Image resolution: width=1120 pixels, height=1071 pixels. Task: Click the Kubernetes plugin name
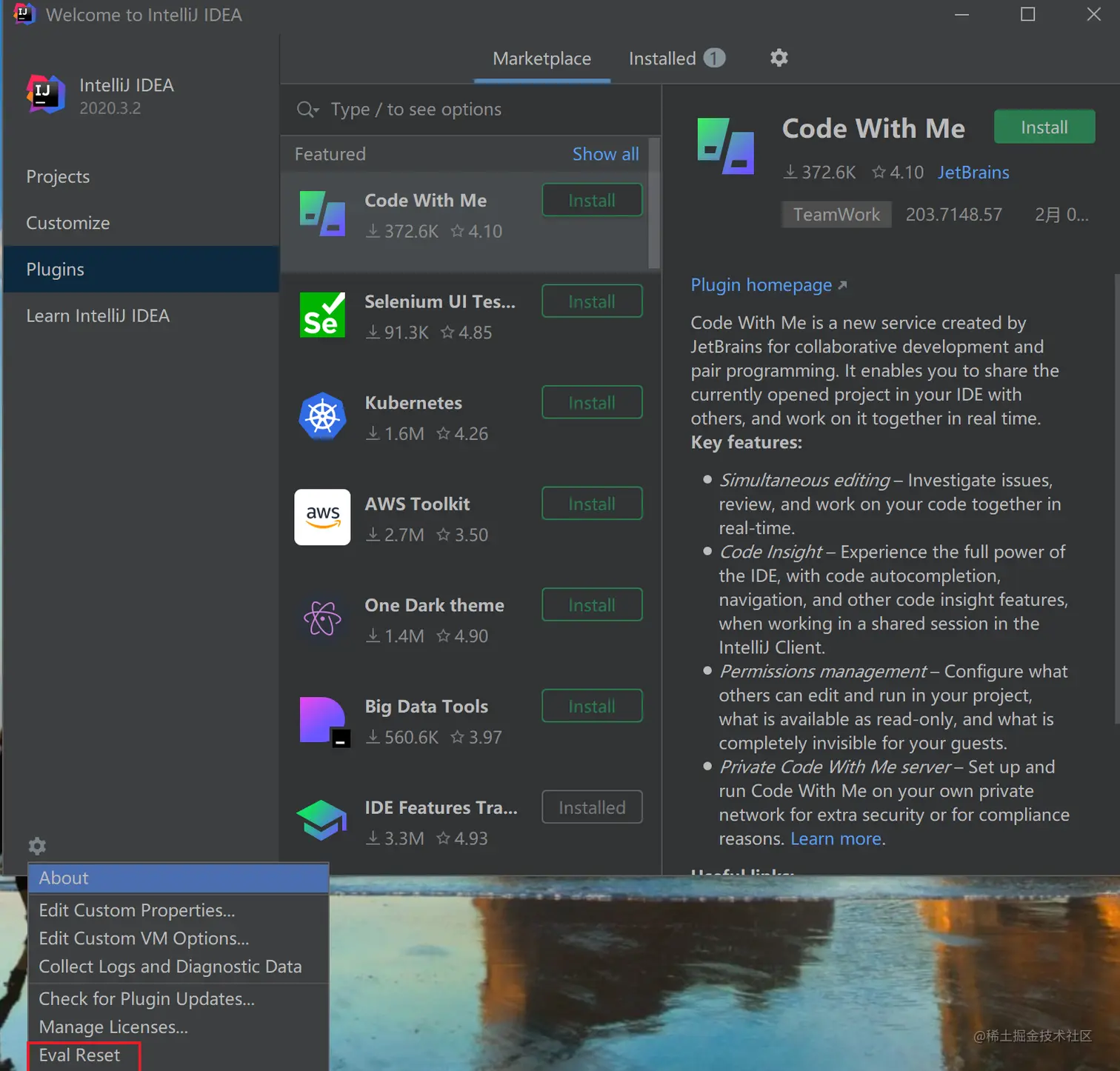coord(413,403)
